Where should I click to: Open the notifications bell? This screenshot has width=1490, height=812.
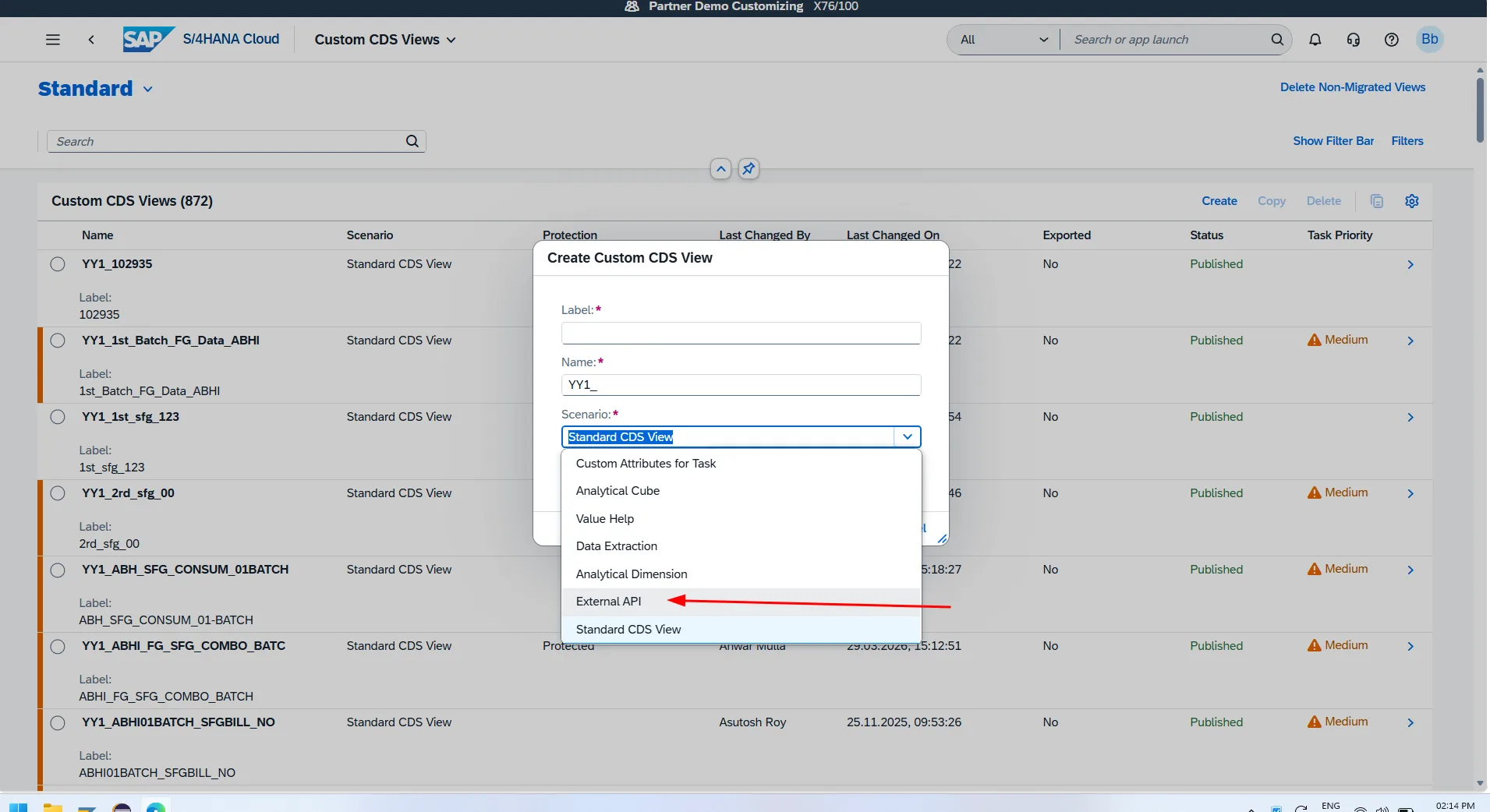[x=1315, y=40]
